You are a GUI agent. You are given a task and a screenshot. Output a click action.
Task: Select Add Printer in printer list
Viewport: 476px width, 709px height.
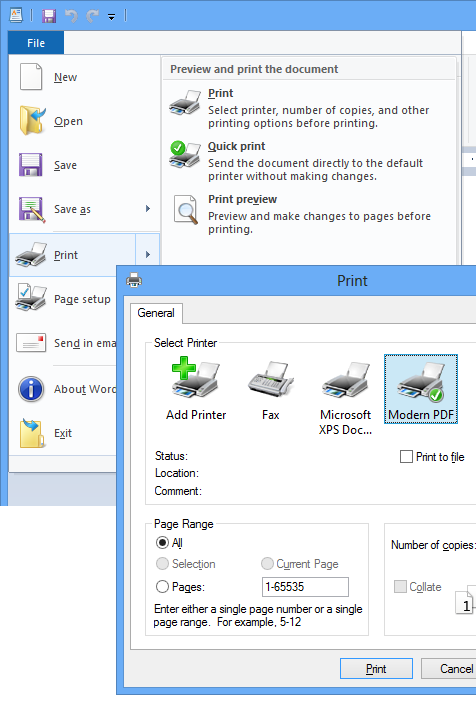tap(196, 389)
